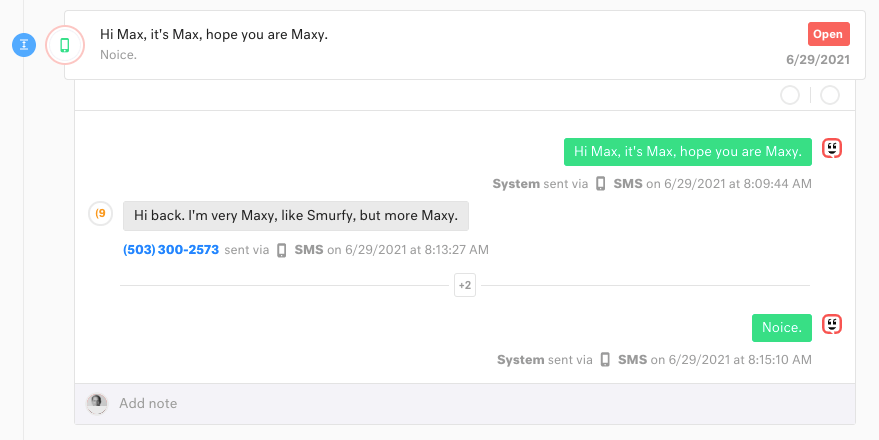
Task: Click the user photo avatar by Add note
Action: (96, 404)
